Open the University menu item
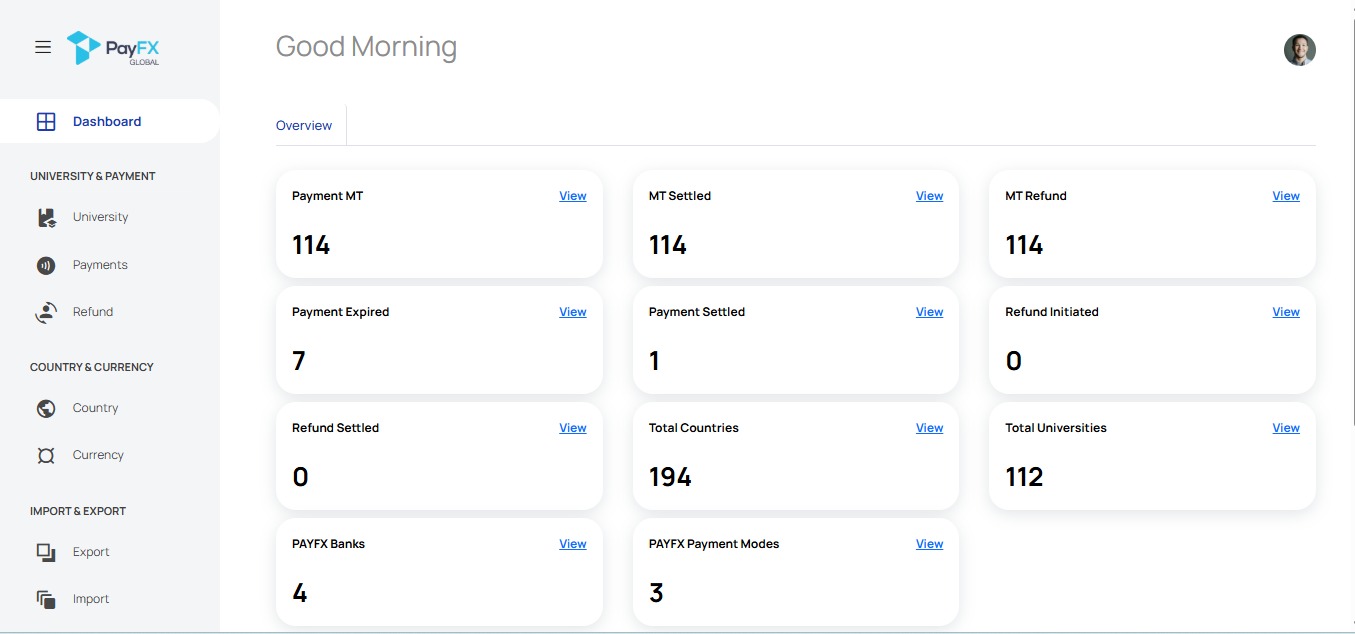This screenshot has height=634, width=1355. [100, 217]
